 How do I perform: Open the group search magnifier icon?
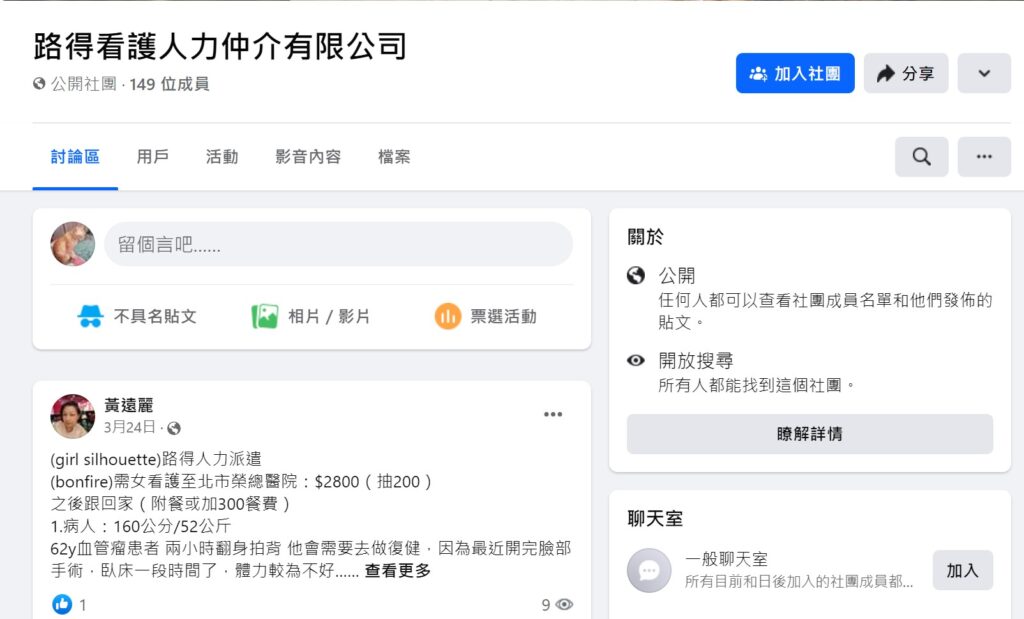click(921, 157)
